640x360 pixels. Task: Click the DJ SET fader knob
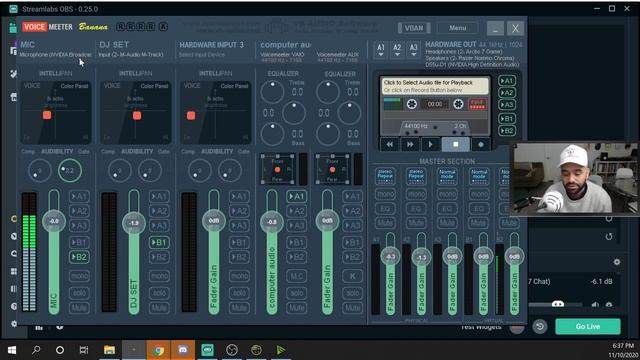(133, 223)
